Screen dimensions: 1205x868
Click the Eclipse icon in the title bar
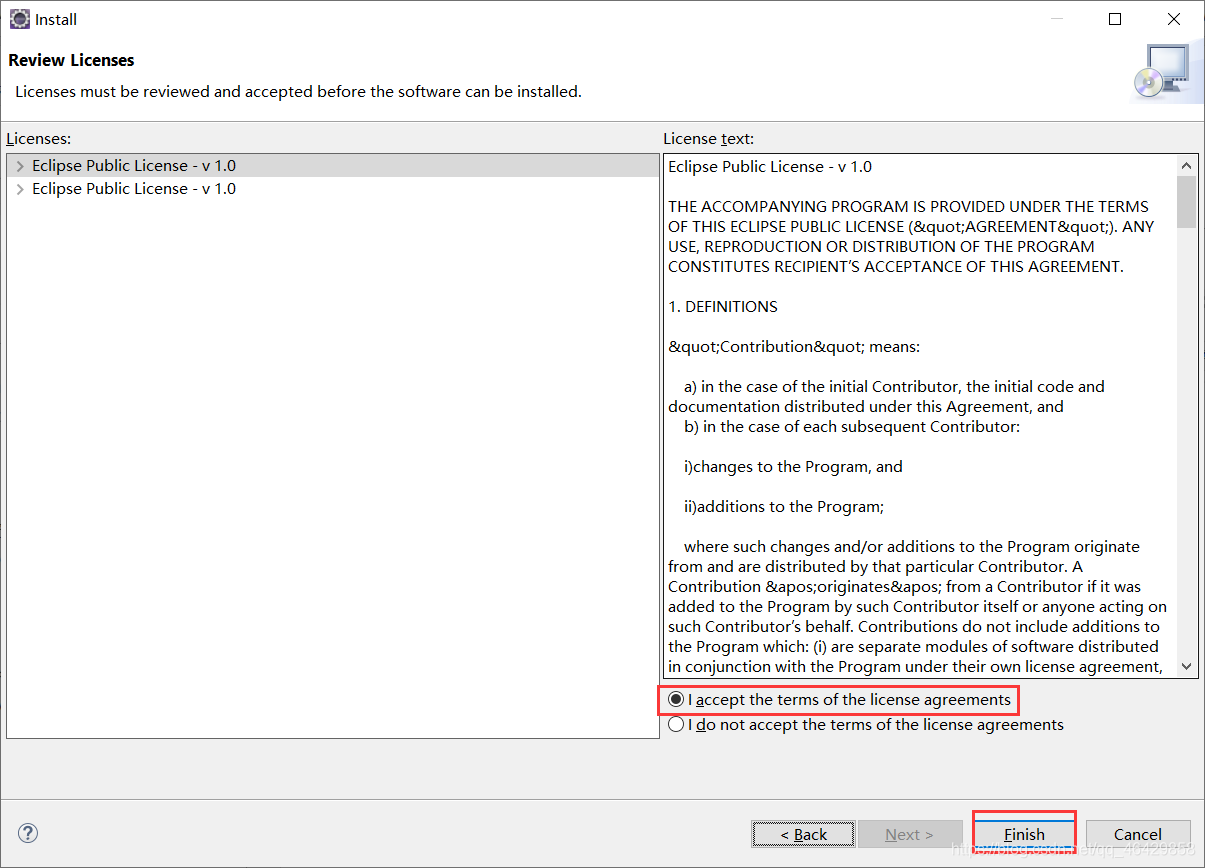point(19,19)
